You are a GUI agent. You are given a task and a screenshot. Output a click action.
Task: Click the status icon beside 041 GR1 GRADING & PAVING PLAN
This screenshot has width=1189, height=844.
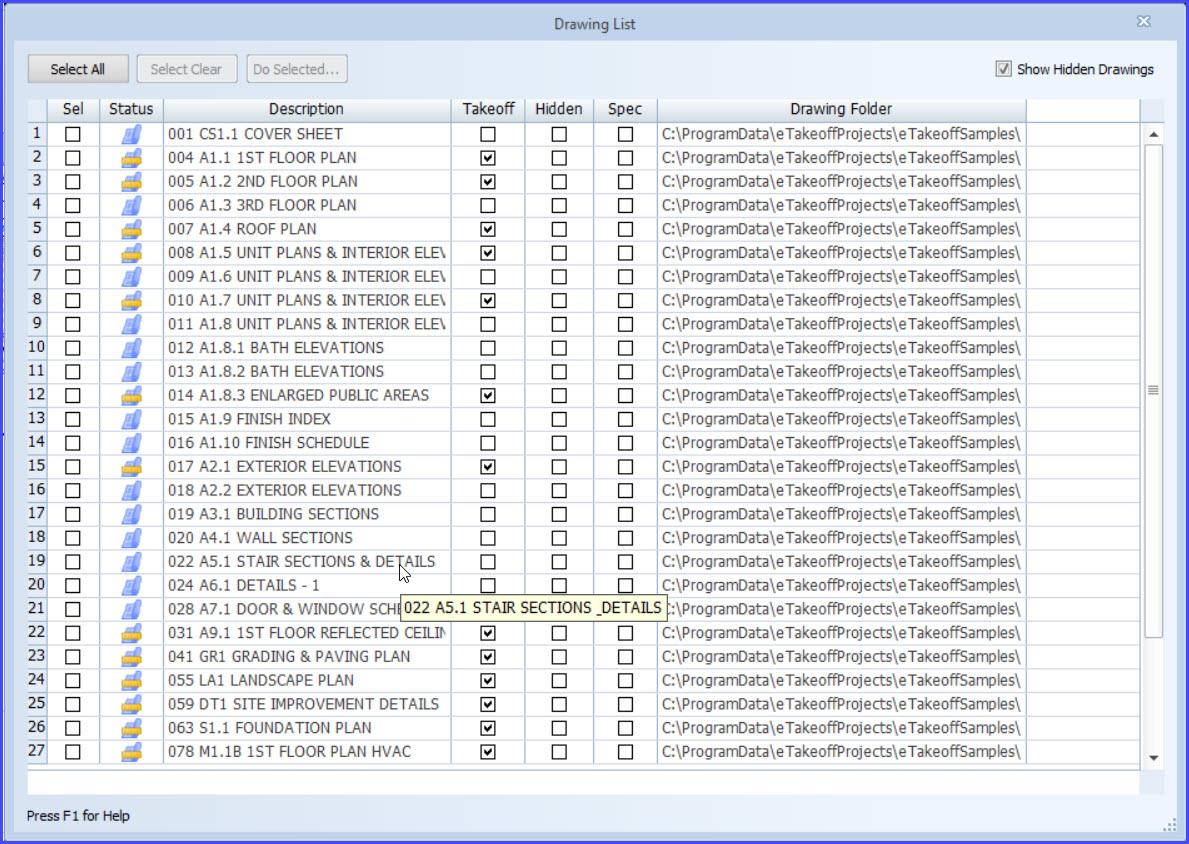tap(131, 657)
